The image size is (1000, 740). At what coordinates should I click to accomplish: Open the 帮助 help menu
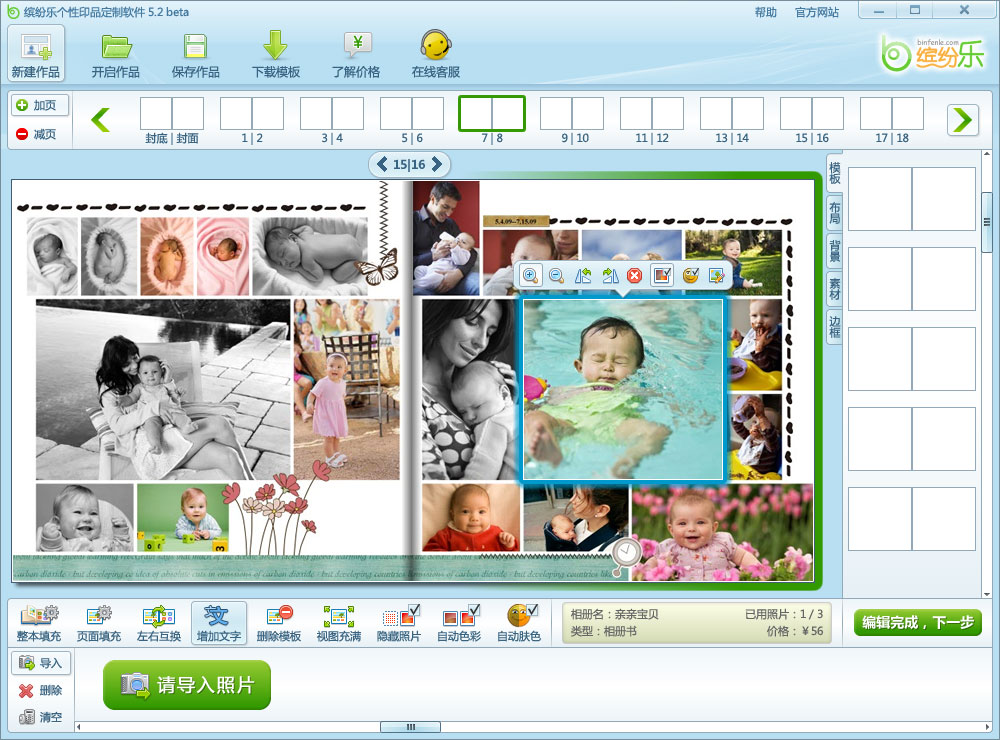pyautogui.click(x=765, y=12)
